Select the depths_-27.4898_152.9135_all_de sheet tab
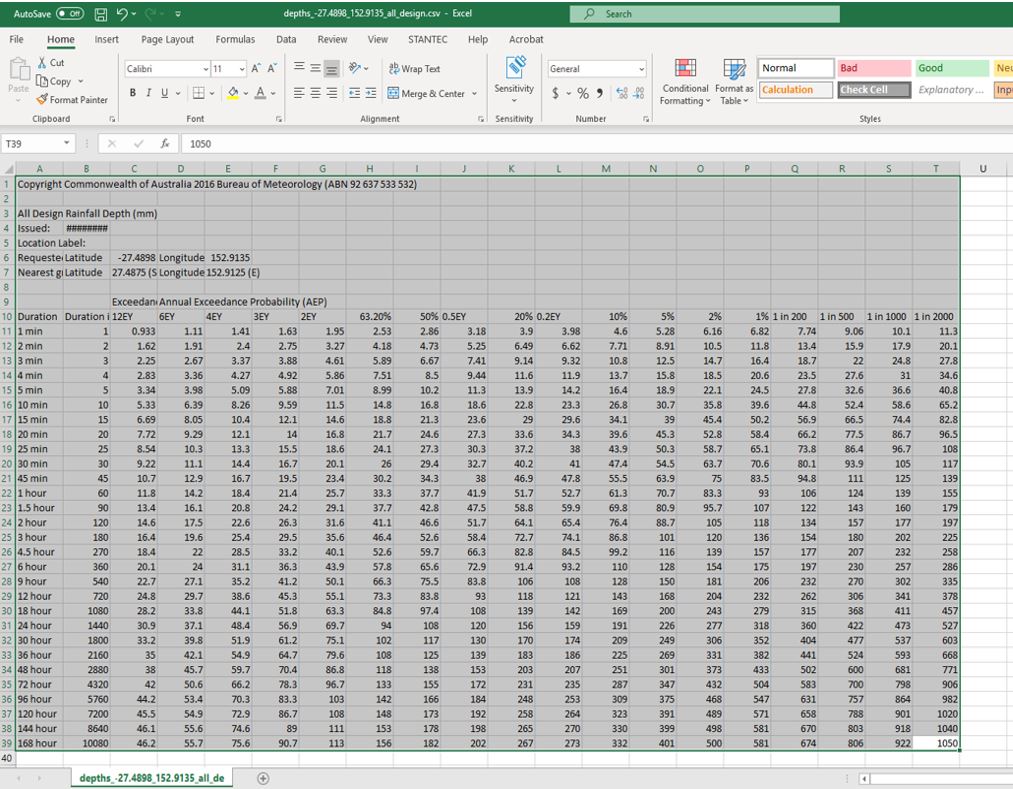The width and height of the screenshot is (1013, 789). 152,778
